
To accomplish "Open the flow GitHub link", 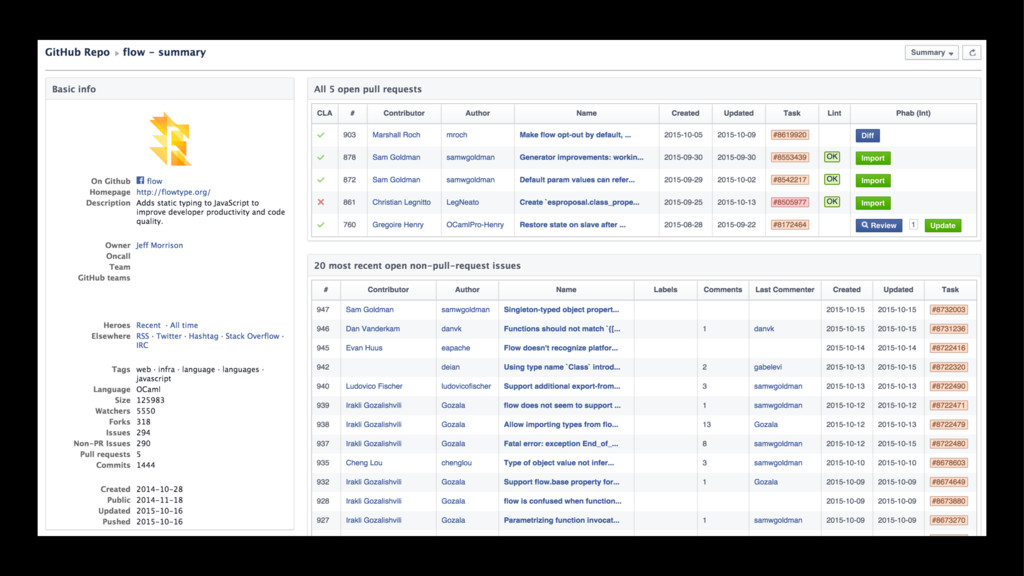I will coord(155,181).
